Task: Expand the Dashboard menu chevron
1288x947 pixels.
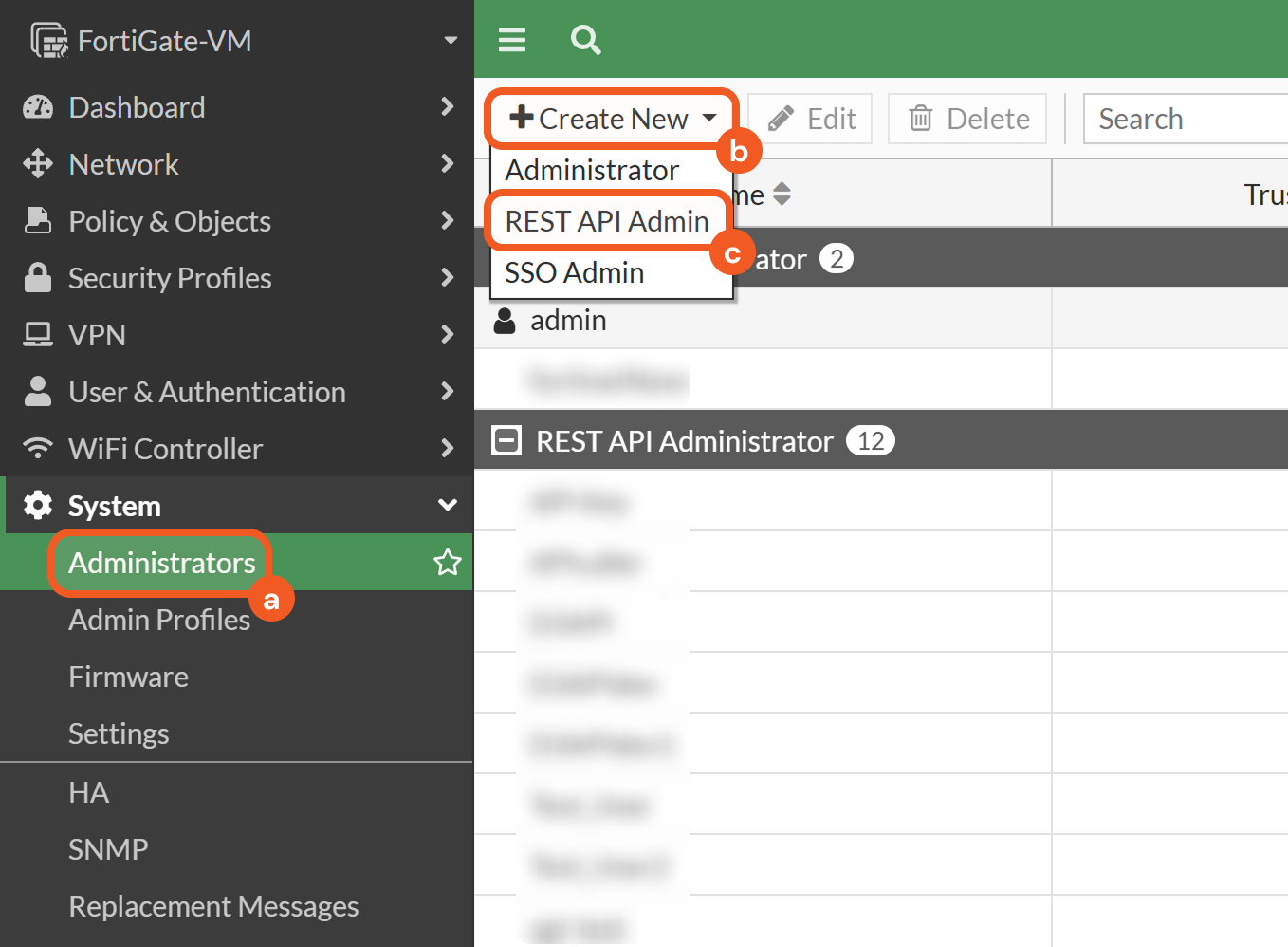Action: coord(448,106)
